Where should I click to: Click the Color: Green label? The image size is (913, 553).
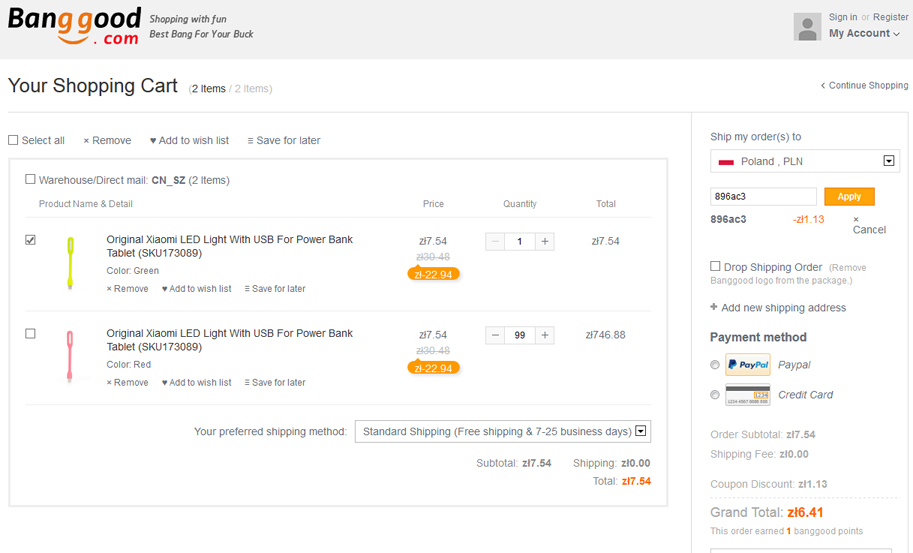click(x=132, y=271)
